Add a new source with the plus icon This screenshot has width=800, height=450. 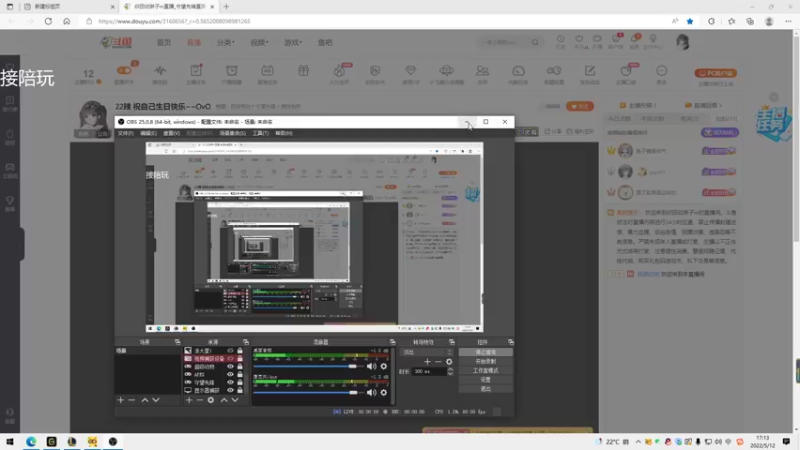[189, 400]
